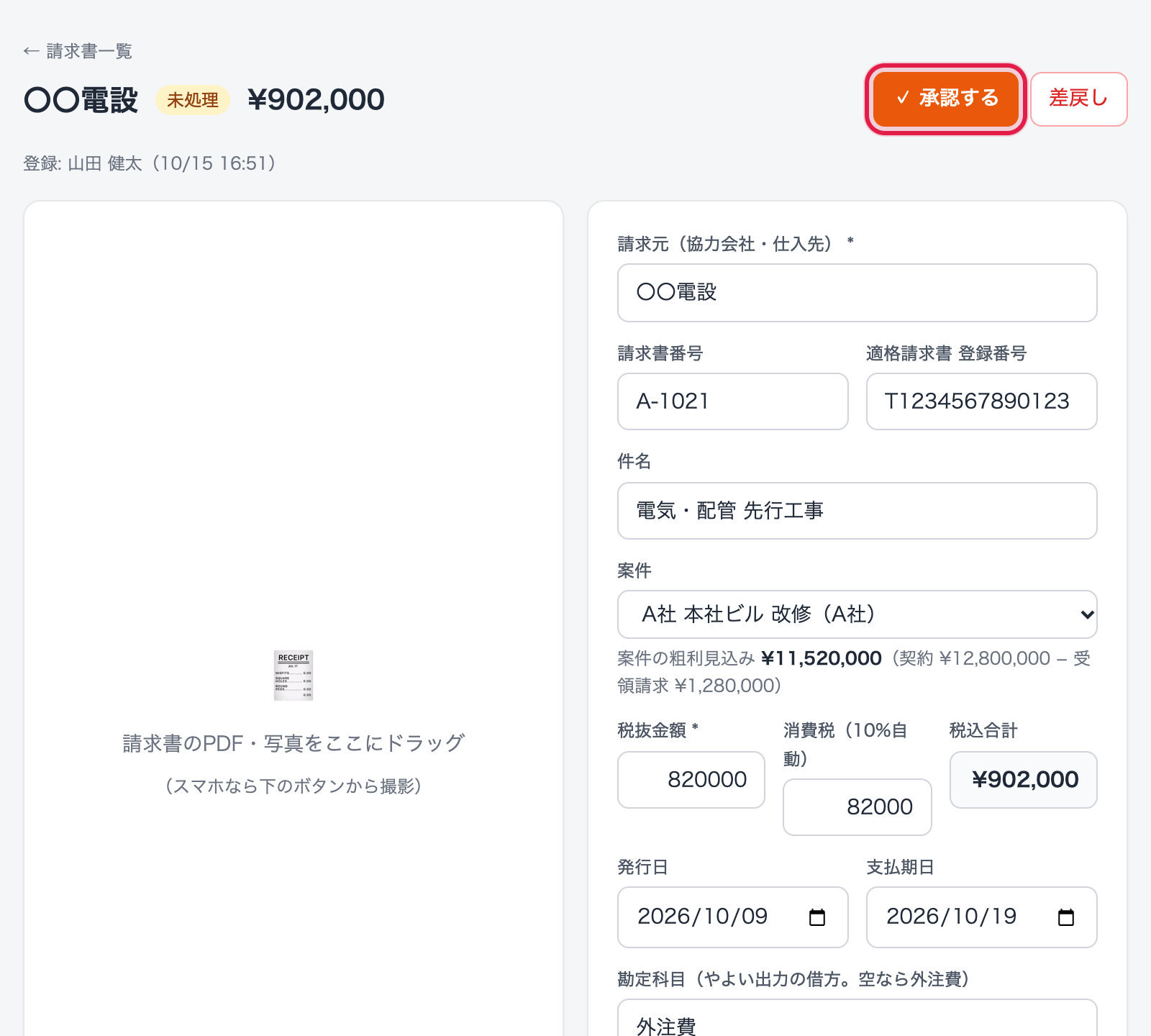The image size is (1151, 1036).
Task: Click the 消費税 field 82000
Action: coord(857,807)
